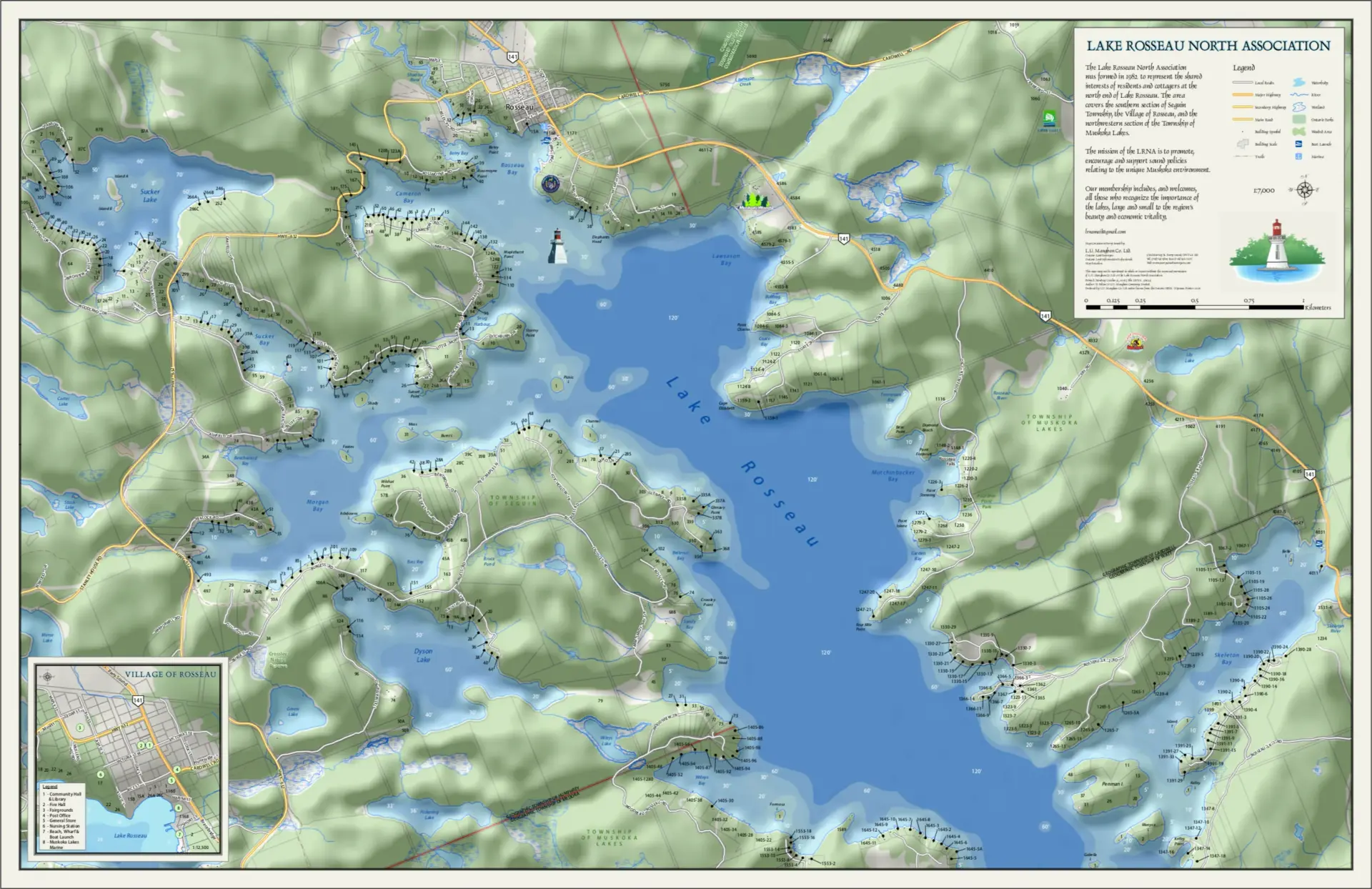Select the Boat Launch icon in the Legend

pyautogui.click(x=1298, y=144)
